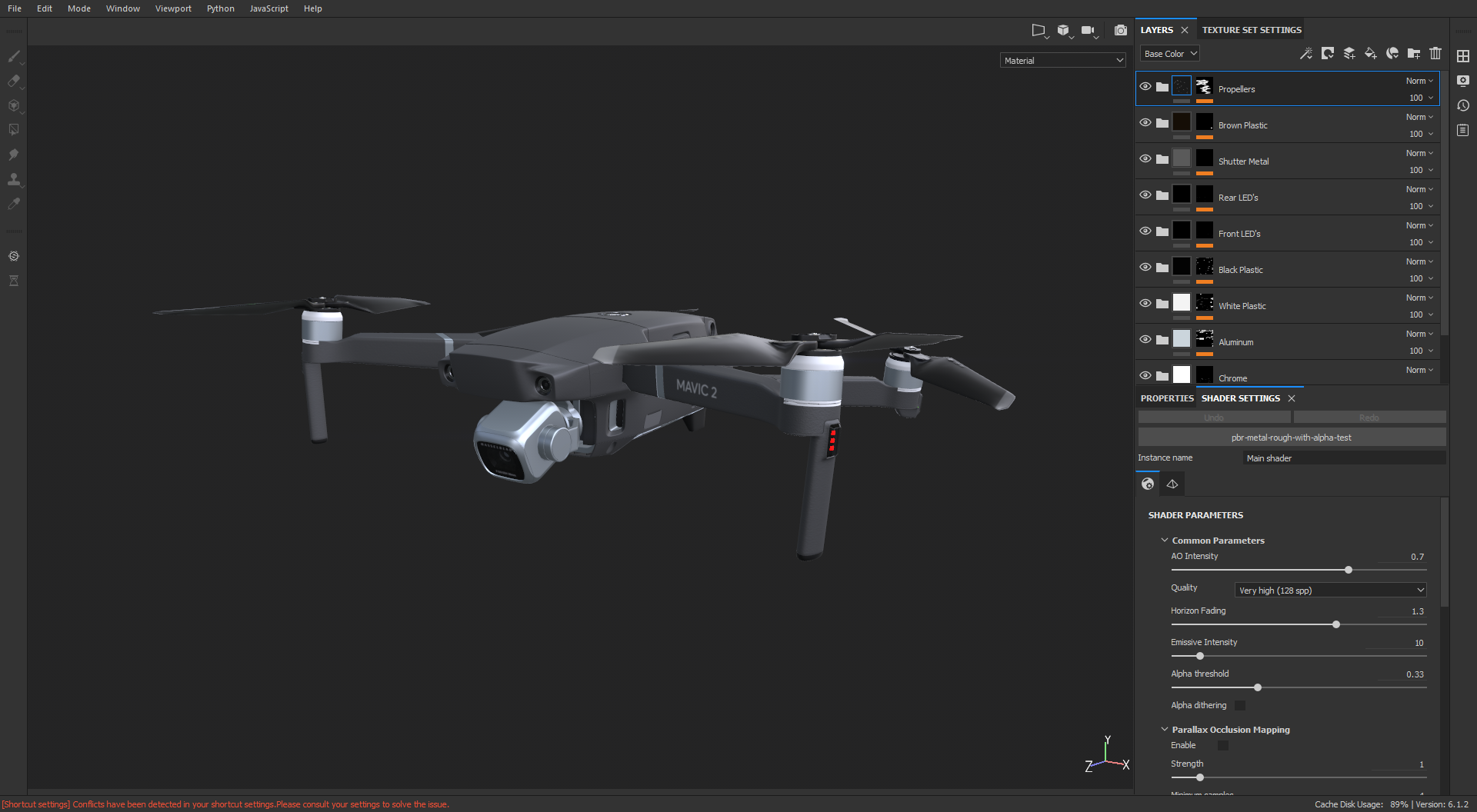Click the hourglass icon in left toolbar

14,281
